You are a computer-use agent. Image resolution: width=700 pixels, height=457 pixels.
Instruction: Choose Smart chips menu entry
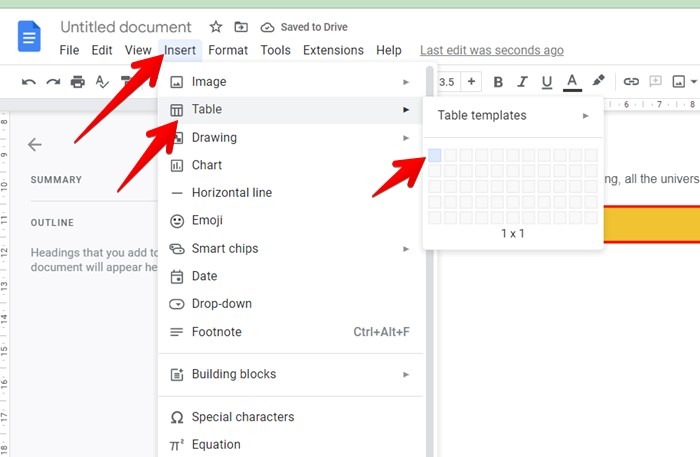pos(291,249)
